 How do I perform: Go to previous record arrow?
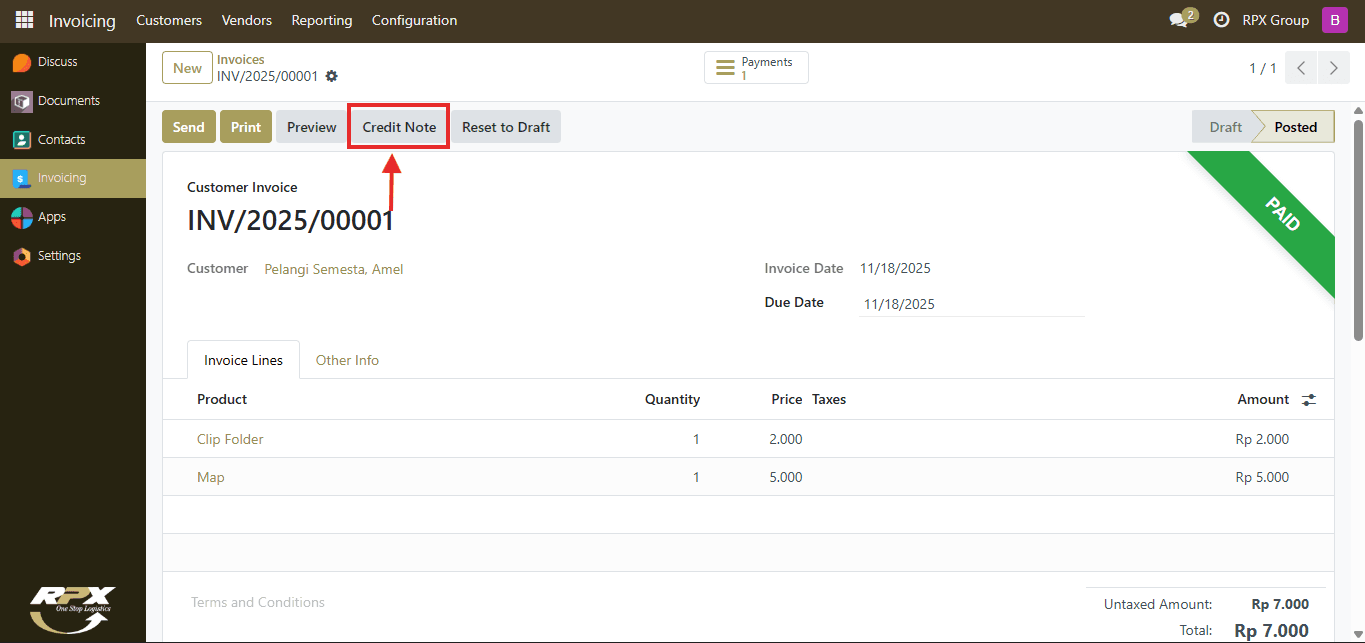tap(1301, 68)
